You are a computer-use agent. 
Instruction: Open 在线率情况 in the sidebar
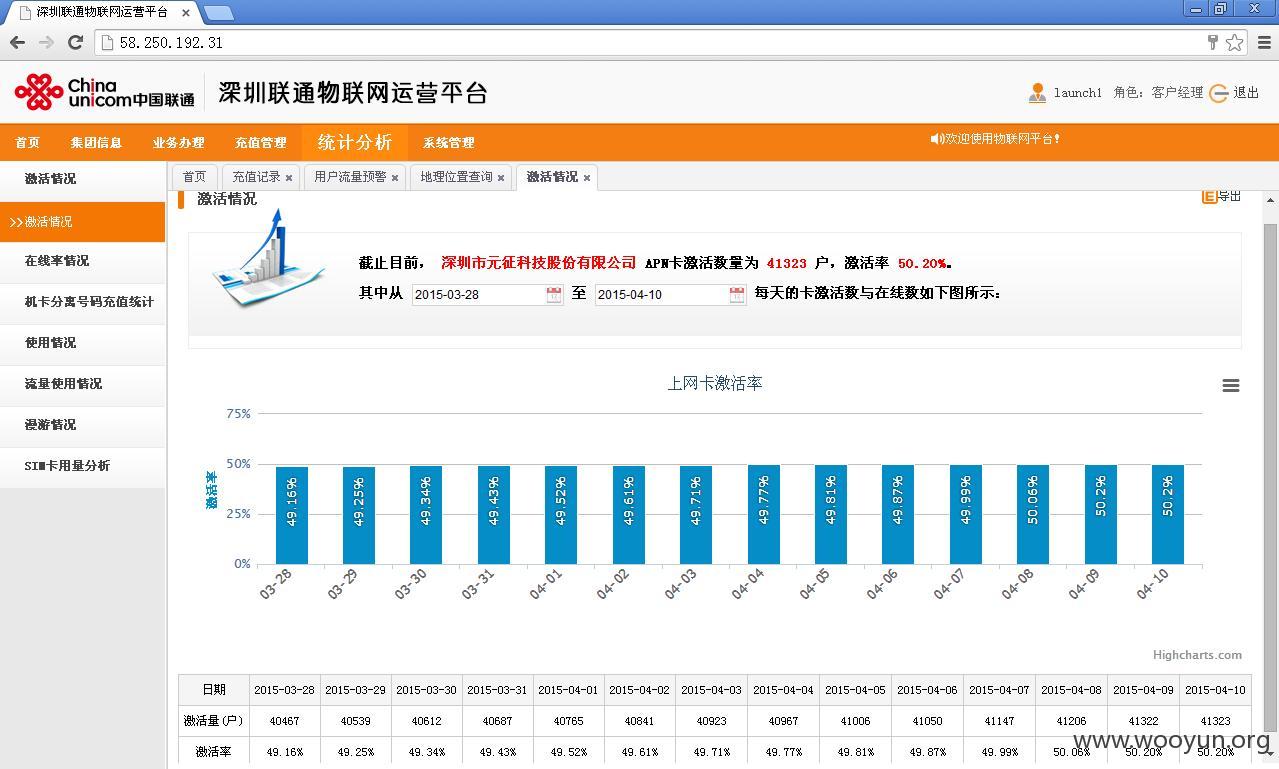(82, 261)
